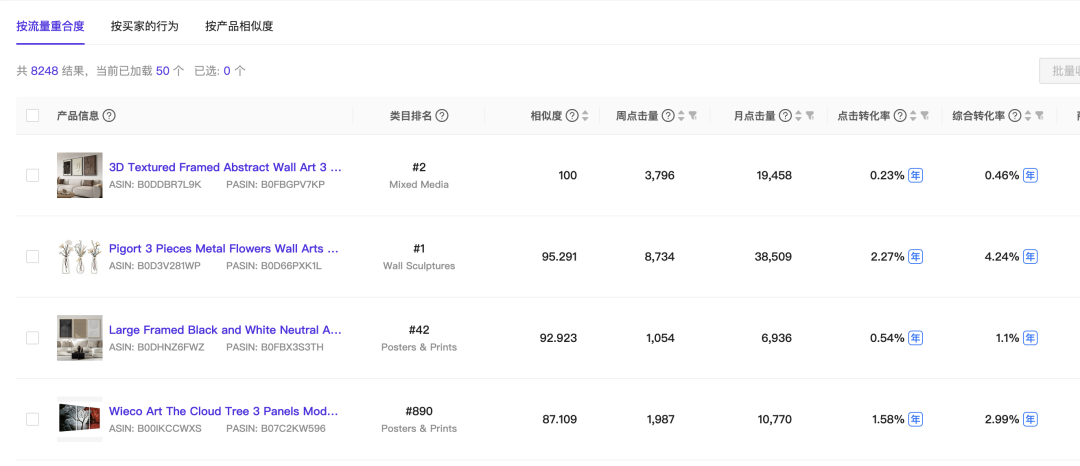Open thumbnail of 3D Textured Framed wall art
The height and width of the screenshot is (466, 1080).
coord(80,175)
